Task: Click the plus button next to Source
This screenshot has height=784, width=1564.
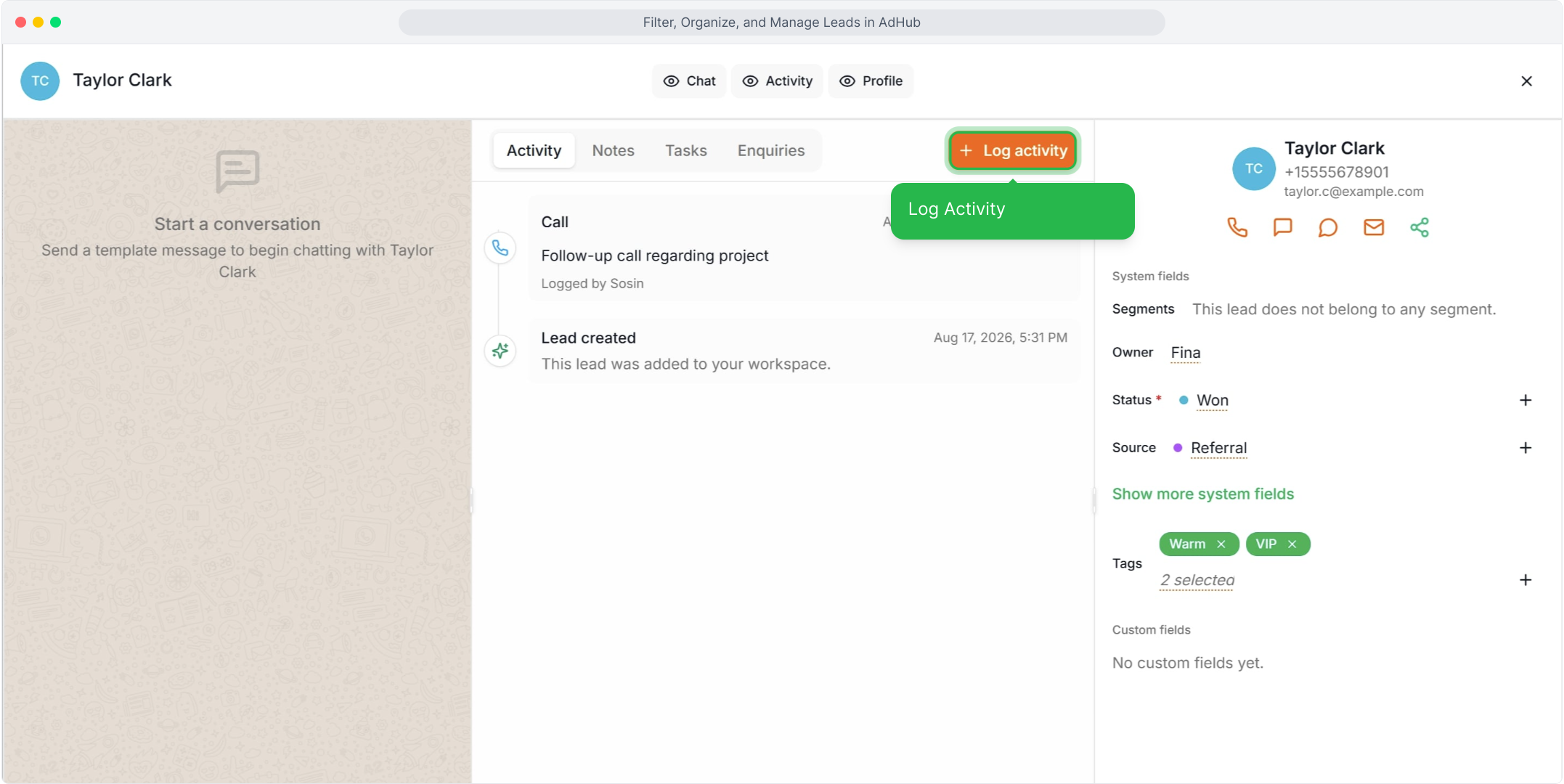Action: [1526, 449]
